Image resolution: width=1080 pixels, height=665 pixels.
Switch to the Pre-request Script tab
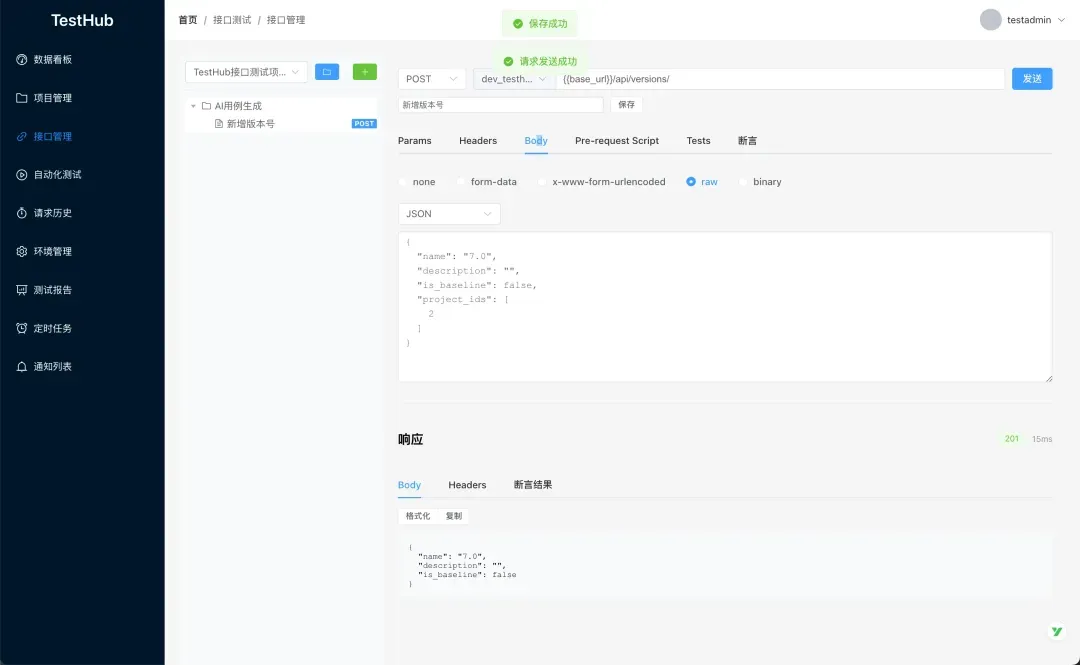(616, 141)
